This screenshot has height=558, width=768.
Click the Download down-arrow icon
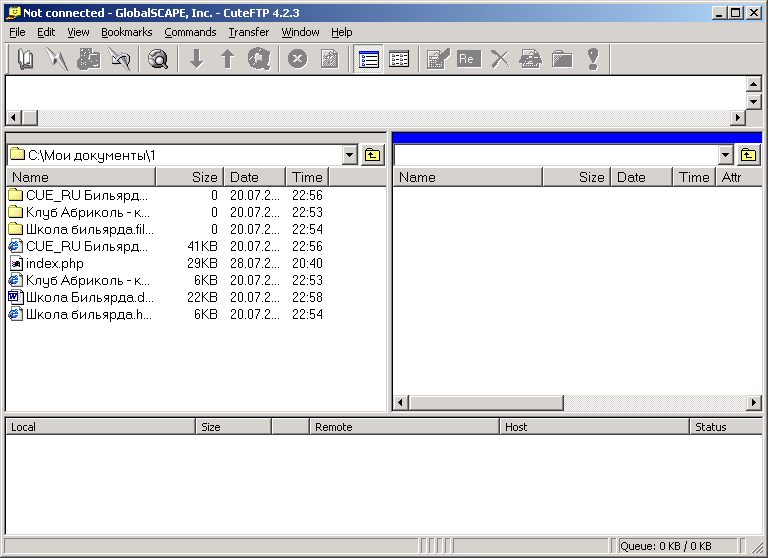[196, 59]
